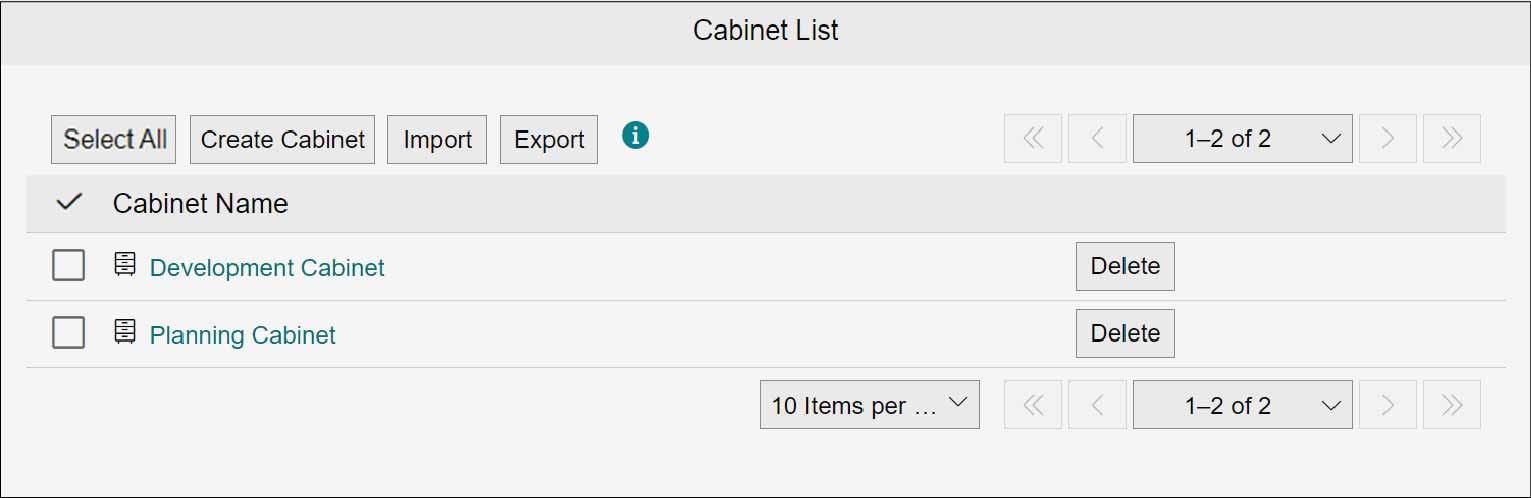Viewport: 1531px width, 498px height.
Task: Click the Planning Cabinet file icon
Action: click(125, 332)
